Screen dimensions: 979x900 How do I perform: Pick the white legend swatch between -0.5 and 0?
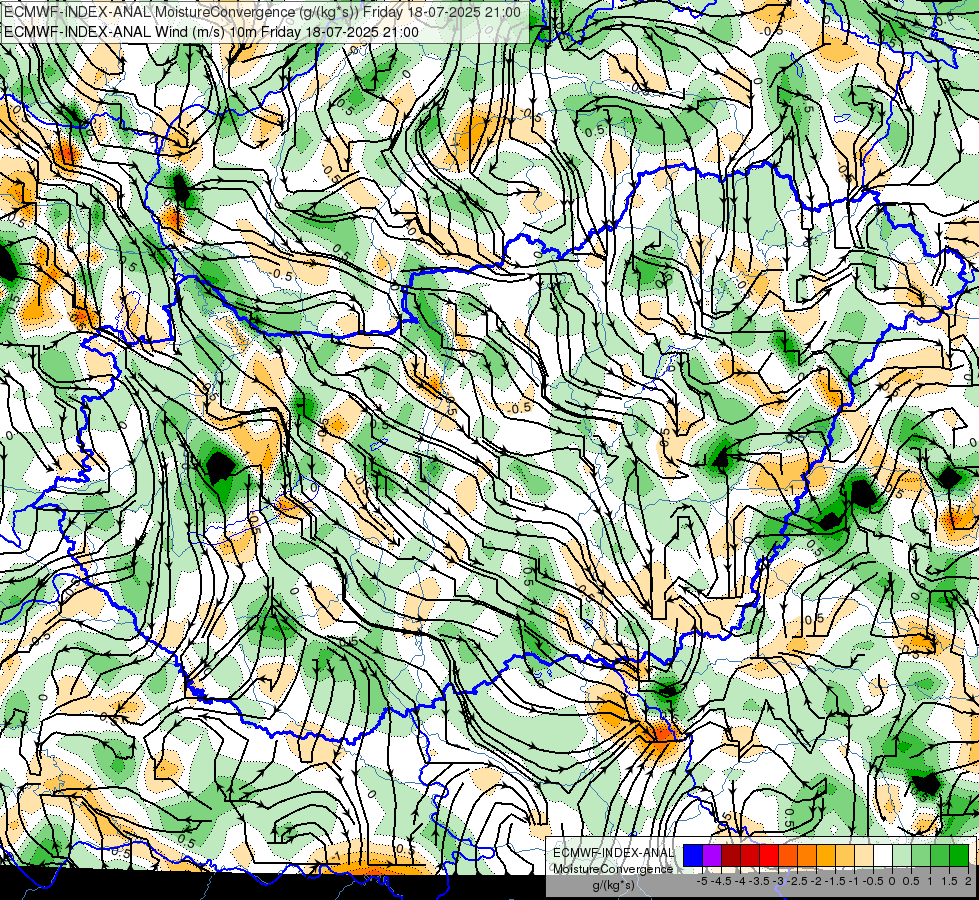[883, 856]
